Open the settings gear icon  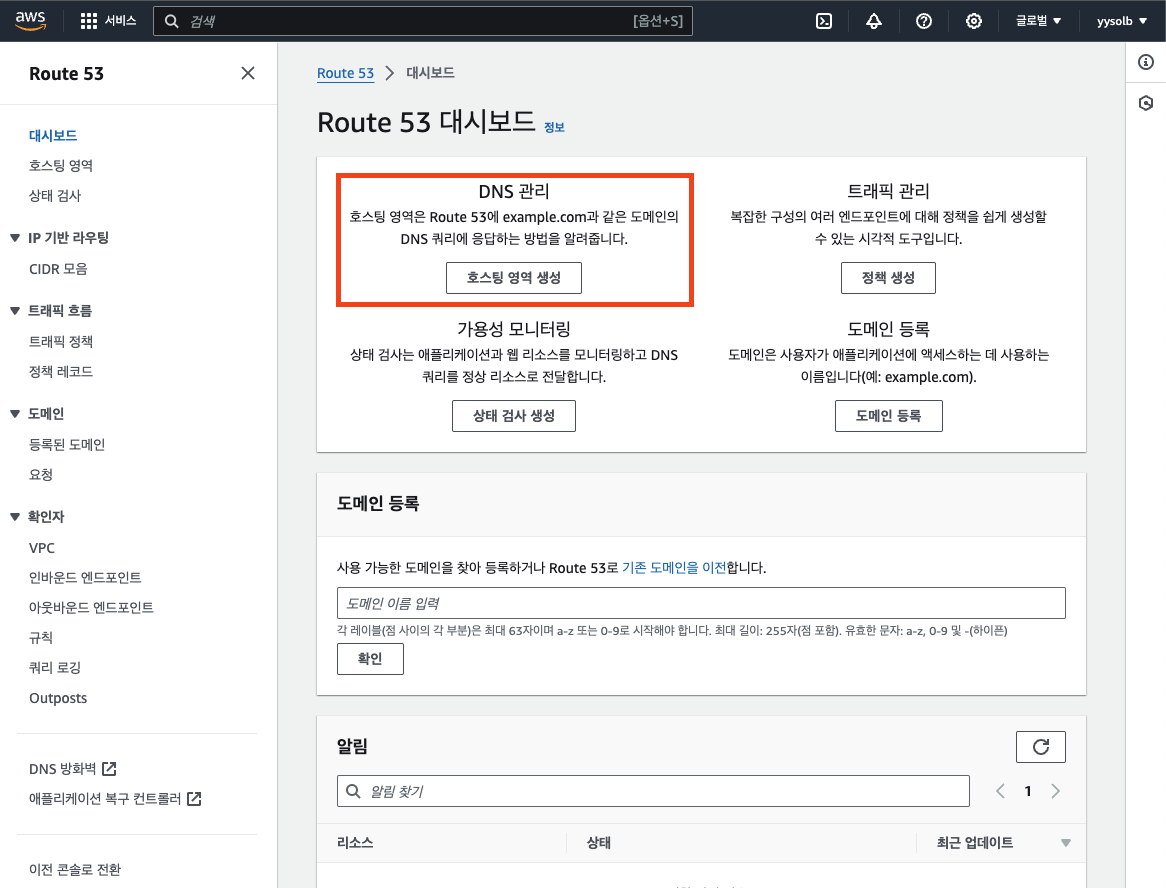(x=973, y=21)
